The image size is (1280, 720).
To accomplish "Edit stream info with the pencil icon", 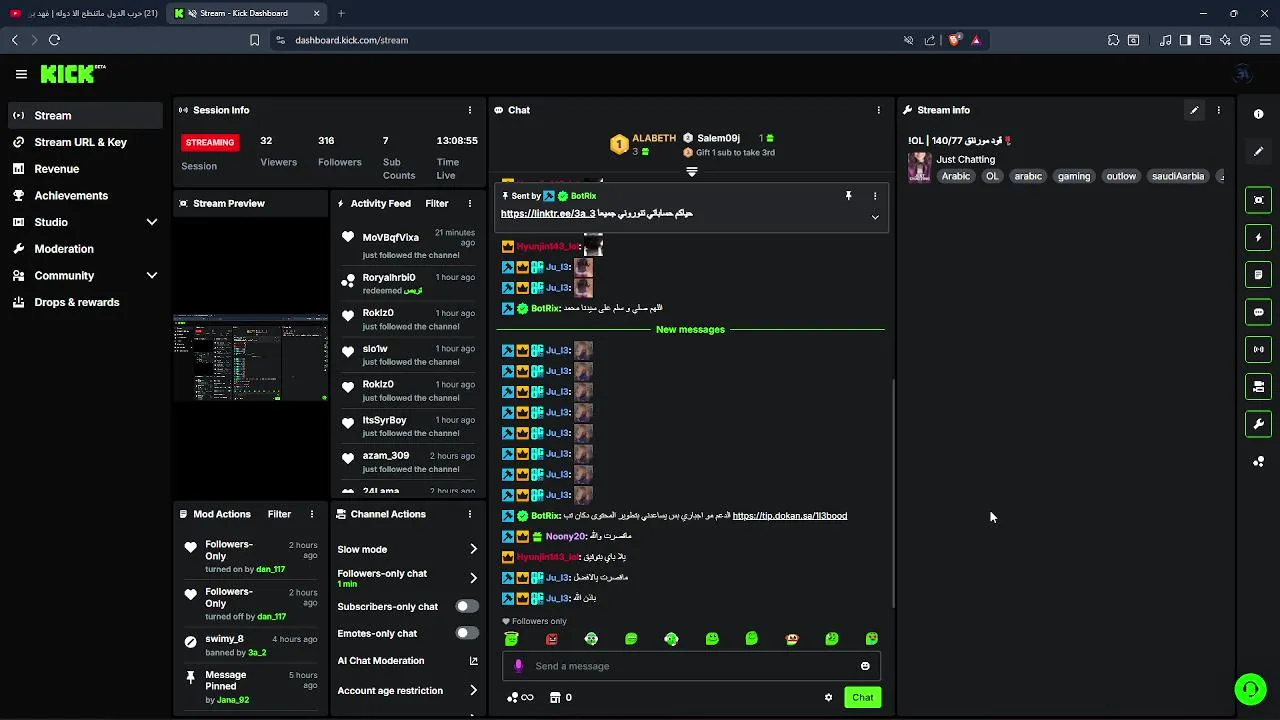I will tap(1194, 110).
